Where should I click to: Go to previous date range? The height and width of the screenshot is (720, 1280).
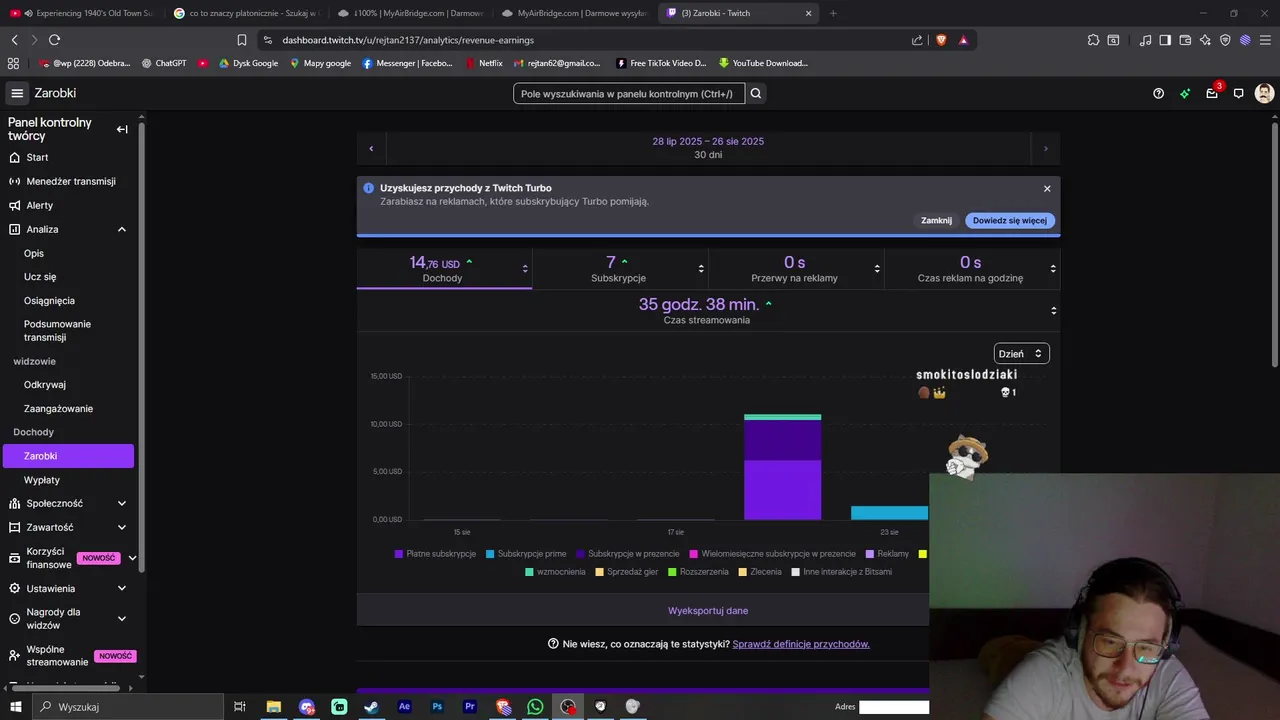[x=371, y=148]
